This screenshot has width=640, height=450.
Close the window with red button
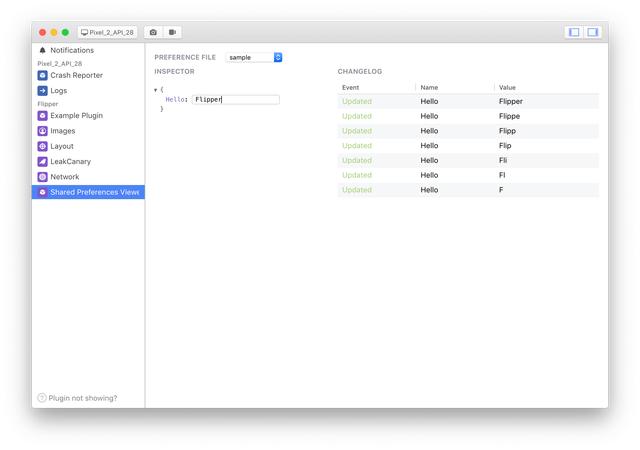tap(42, 32)
